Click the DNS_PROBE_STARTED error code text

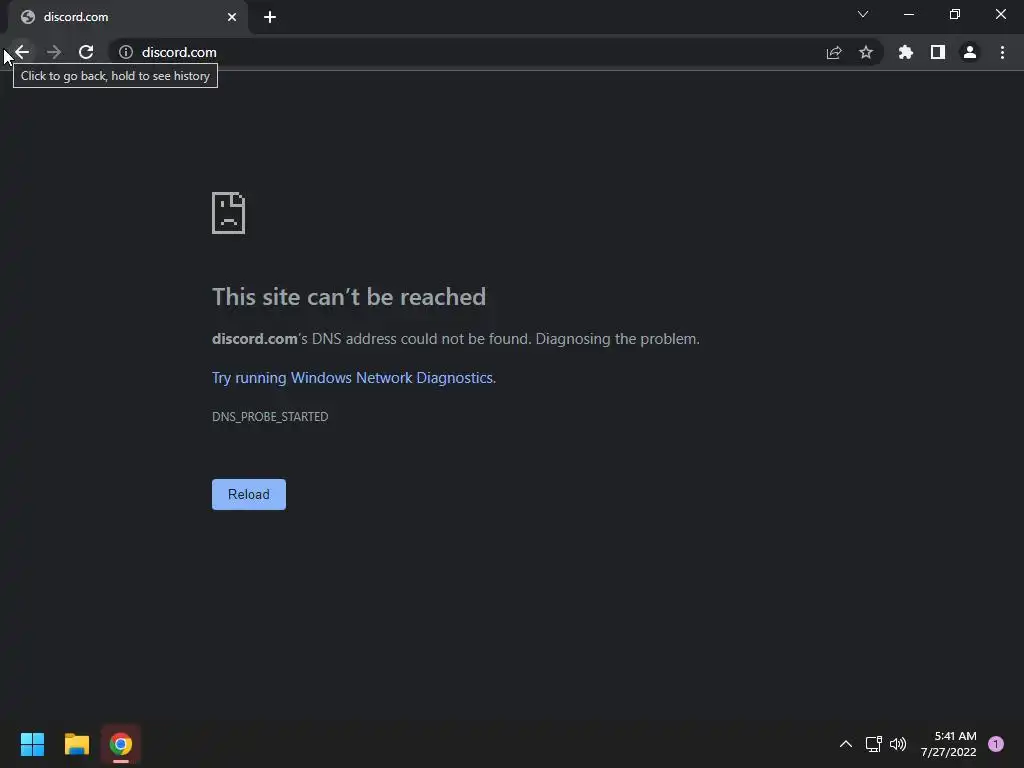pyautogui.click(x=270, y=417)
